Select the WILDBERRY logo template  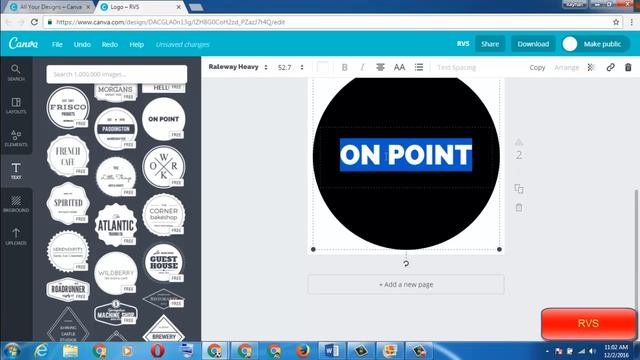(116, 273)
